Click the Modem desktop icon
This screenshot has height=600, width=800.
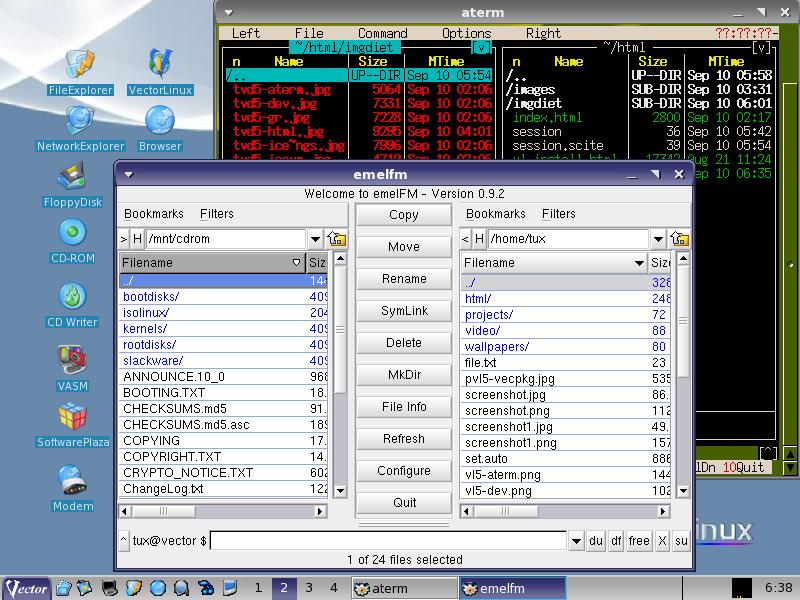72,481
